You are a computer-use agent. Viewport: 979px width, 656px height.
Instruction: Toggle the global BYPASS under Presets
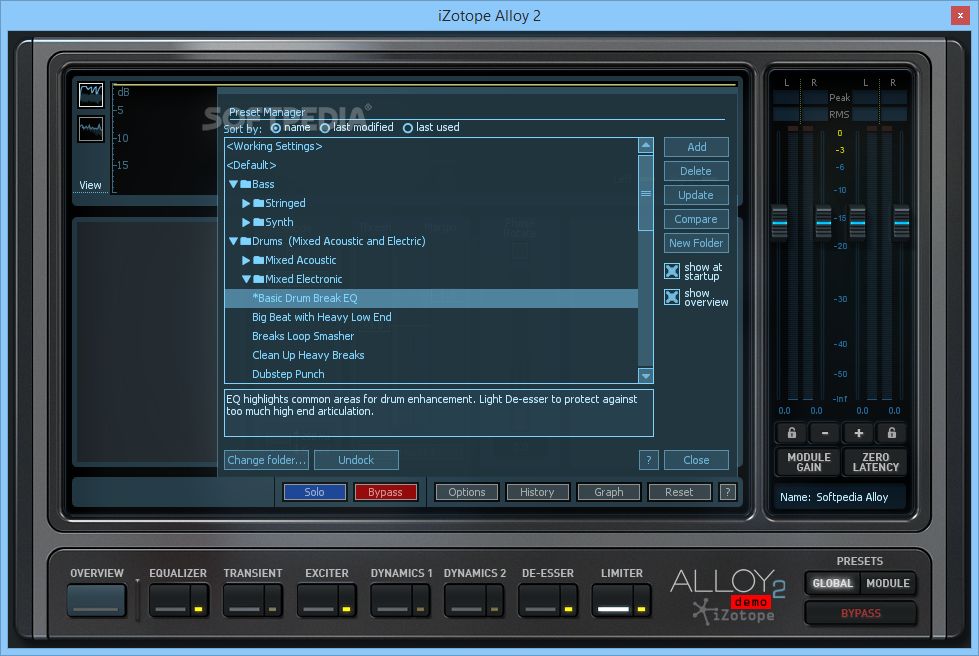(860, 613)
